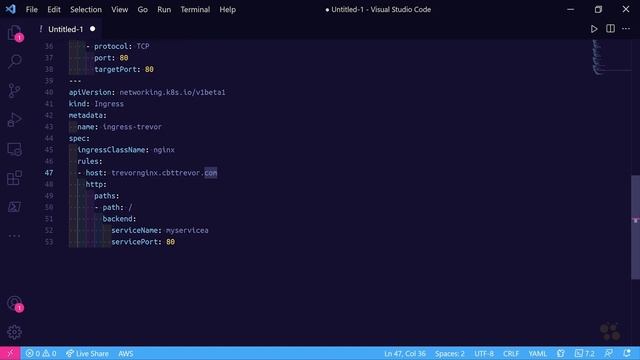Open the File menu
The image size is (640, 360).
pyautogui.click(x=31, y=9)
